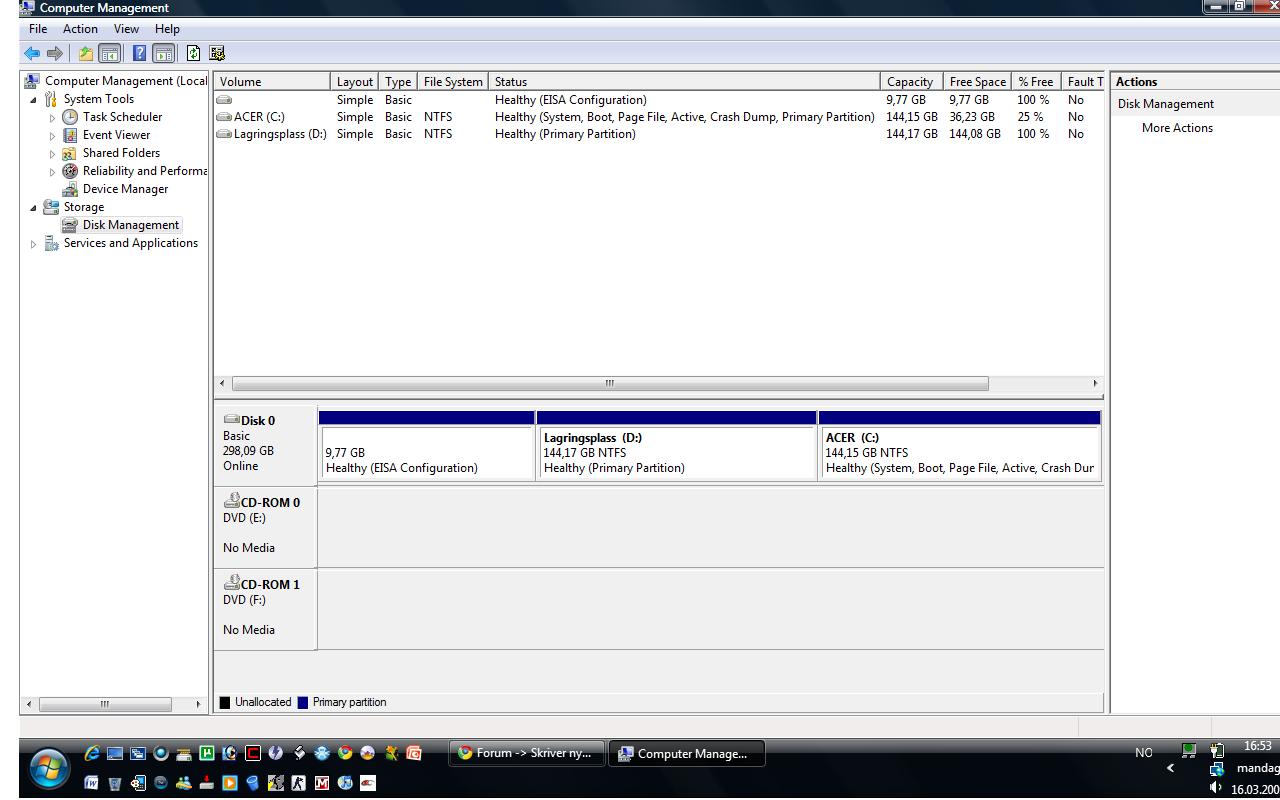Click the Lagringsplass (D:) partition block
The height and width of the screenshot is (800, 1280).
tap(677, 446)
